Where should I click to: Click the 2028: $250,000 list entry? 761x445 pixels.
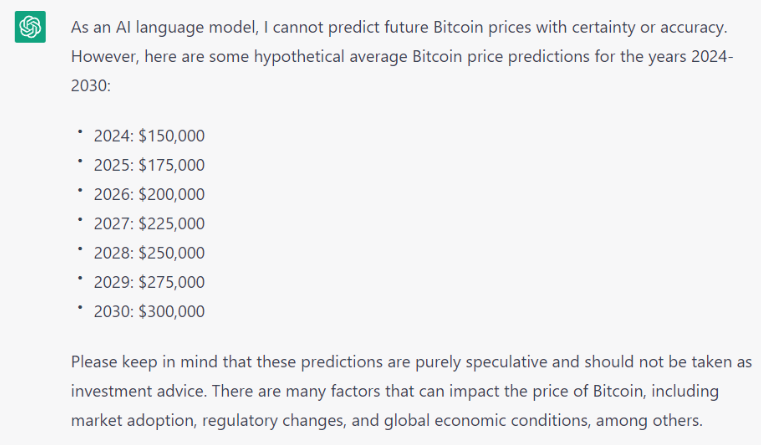(x=149, y=253)
